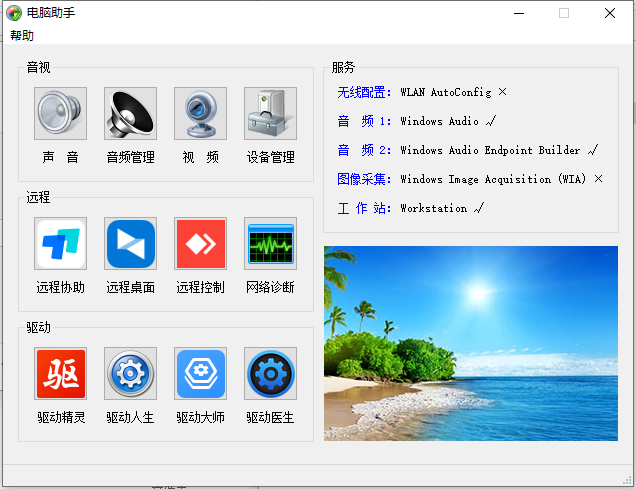Image resolution: width=636 pixels, height=489 pixels.
Task: Launch the red 驱动精灵 icon
Action: pyautogui.click(x=60, y=373)
